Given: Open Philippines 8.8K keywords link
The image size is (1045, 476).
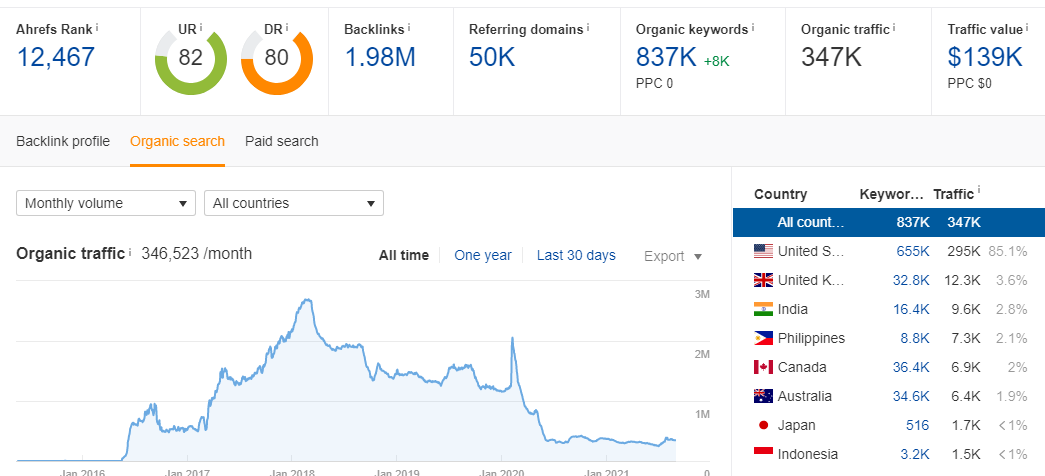Looking at the screenshot, I should tap(915, 339).
